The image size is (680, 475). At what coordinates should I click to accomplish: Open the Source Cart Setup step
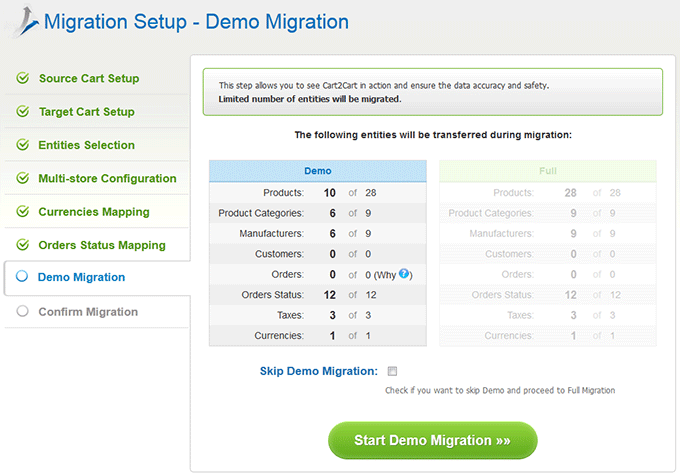coord(89,78)
